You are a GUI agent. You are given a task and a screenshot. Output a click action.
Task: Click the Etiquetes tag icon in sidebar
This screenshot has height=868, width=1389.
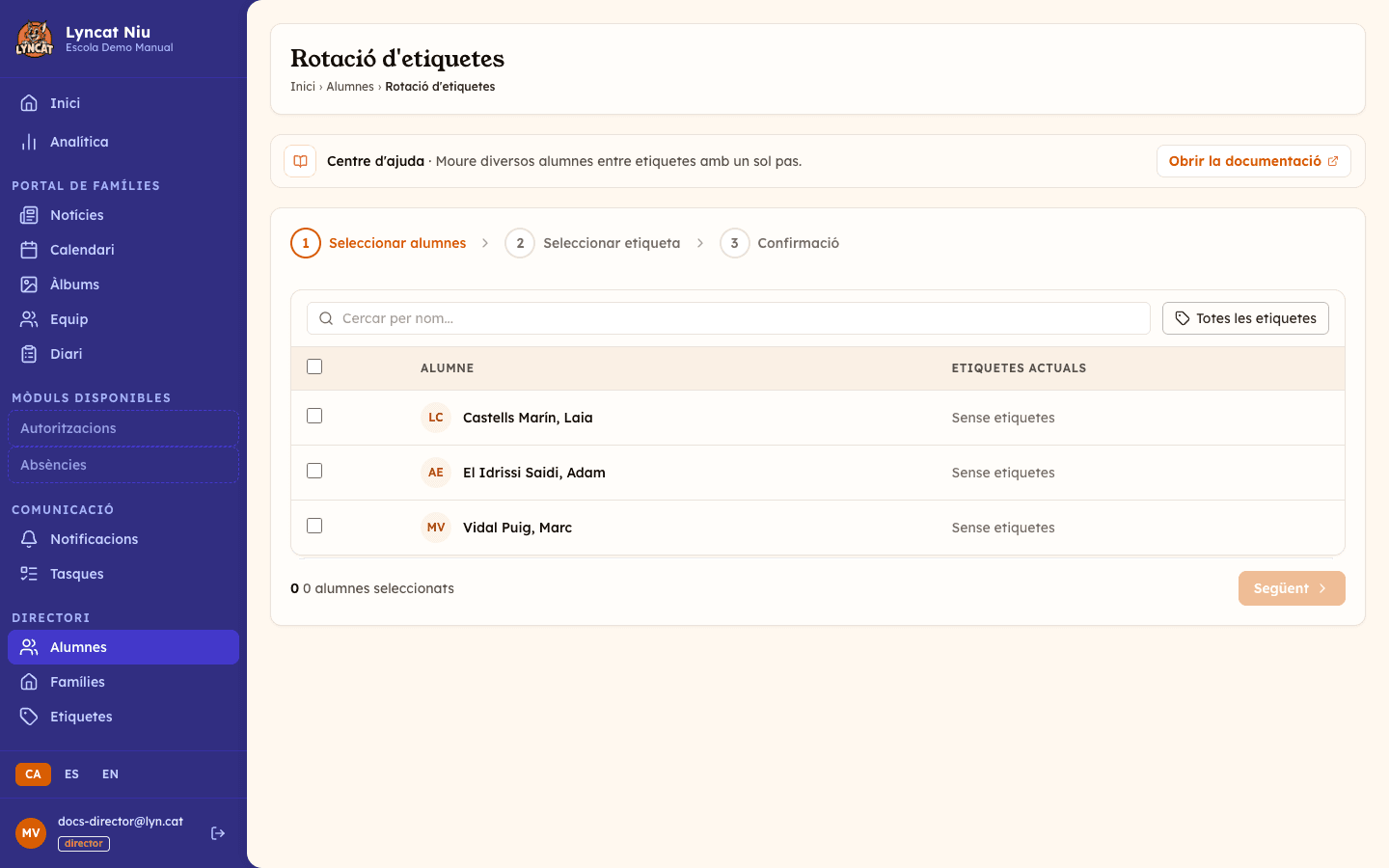coord(29,717)
